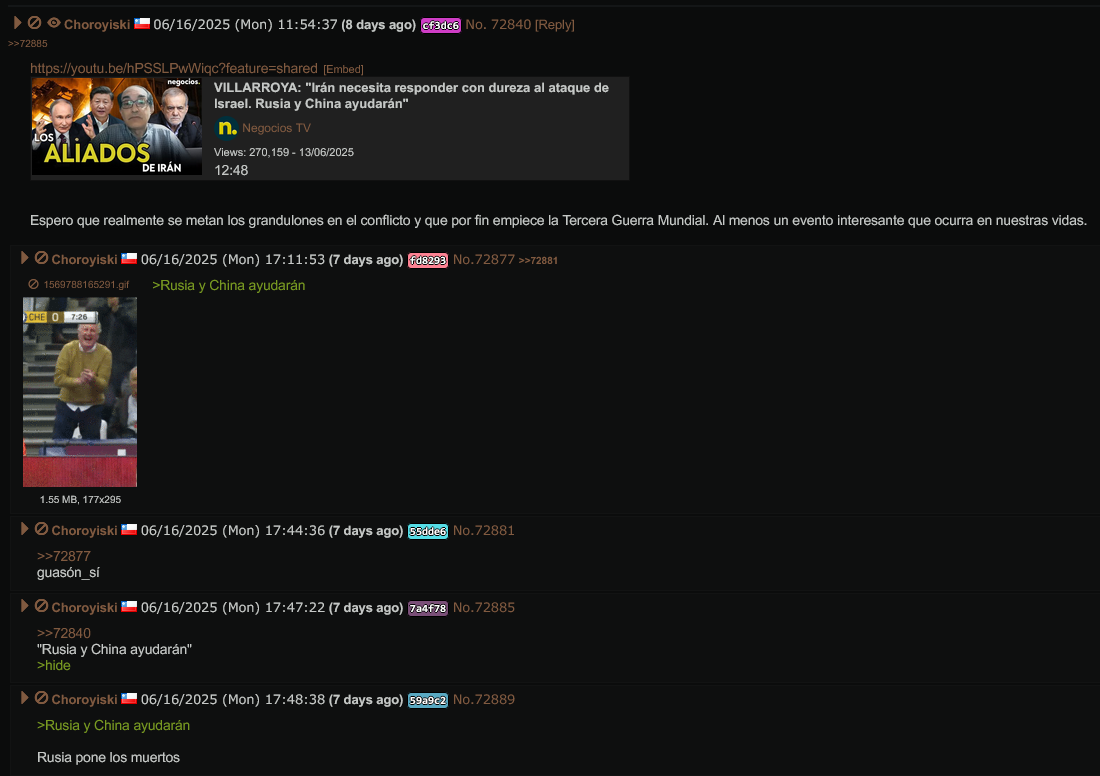The height and width of the screenshot is (776, 1100).
Task: Click the [Reply] link on thread 72840
Action: (x=554, y=25)
